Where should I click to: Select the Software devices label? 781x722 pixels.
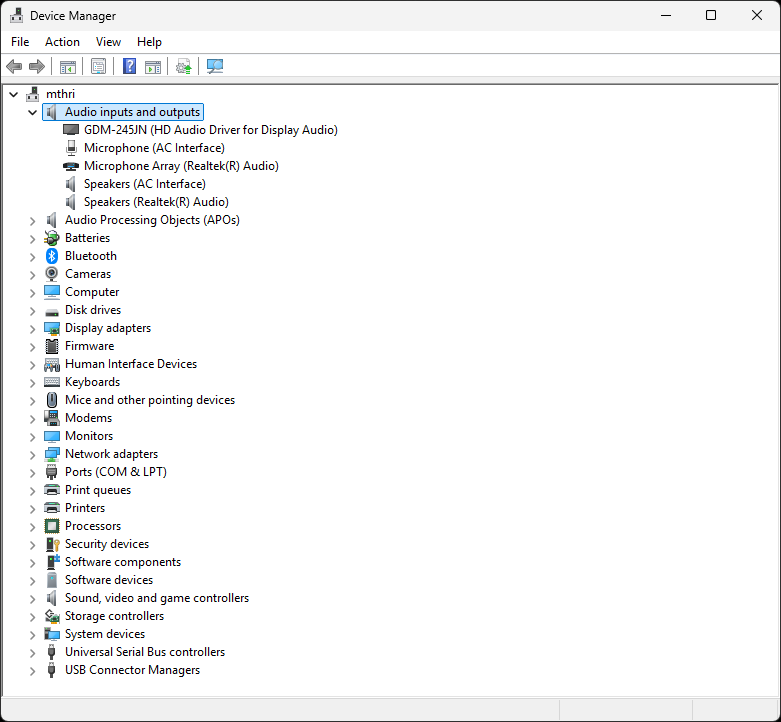tap(109, 580)
